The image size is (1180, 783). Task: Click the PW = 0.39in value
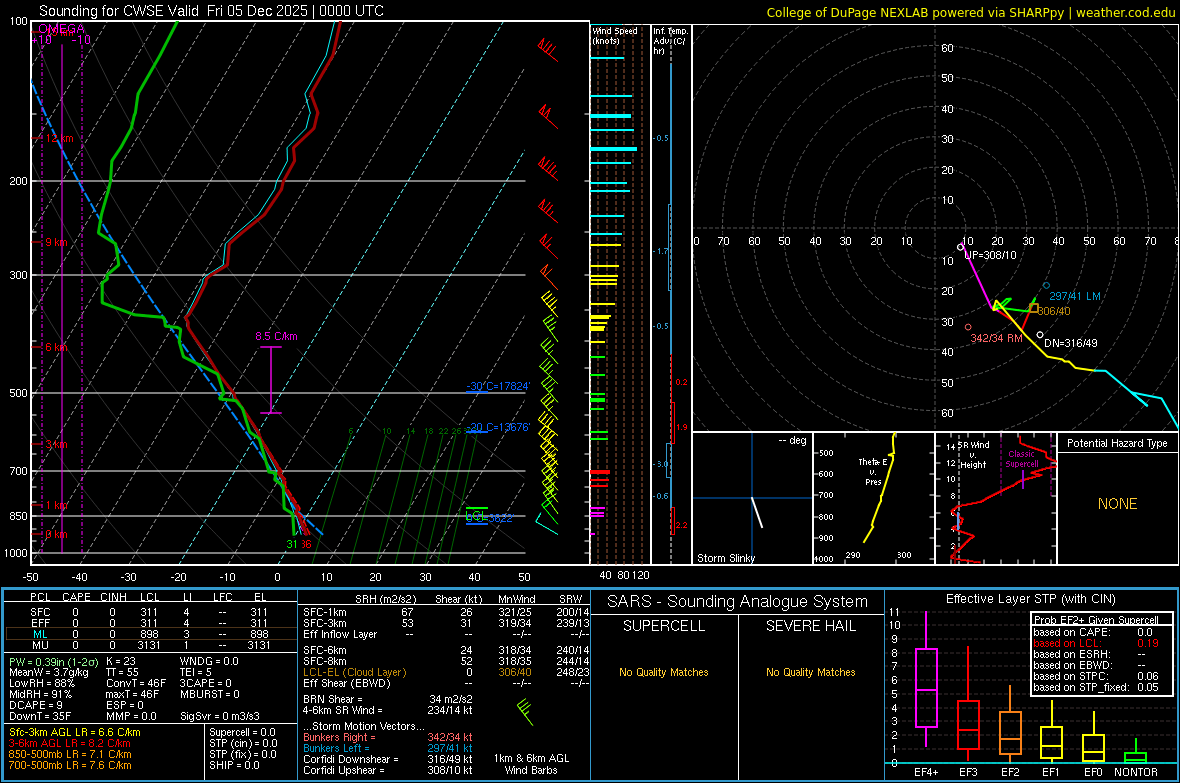pyautogui.click(x=53, y=661)
